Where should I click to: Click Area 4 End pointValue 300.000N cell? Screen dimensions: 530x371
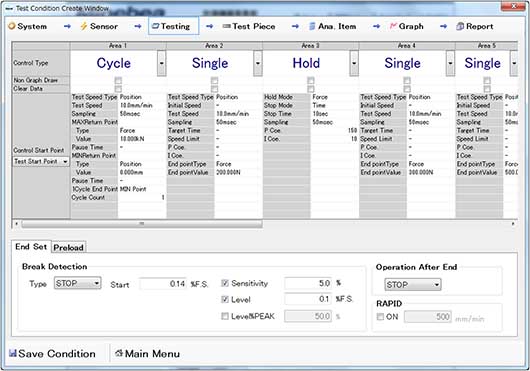[431, 172]
